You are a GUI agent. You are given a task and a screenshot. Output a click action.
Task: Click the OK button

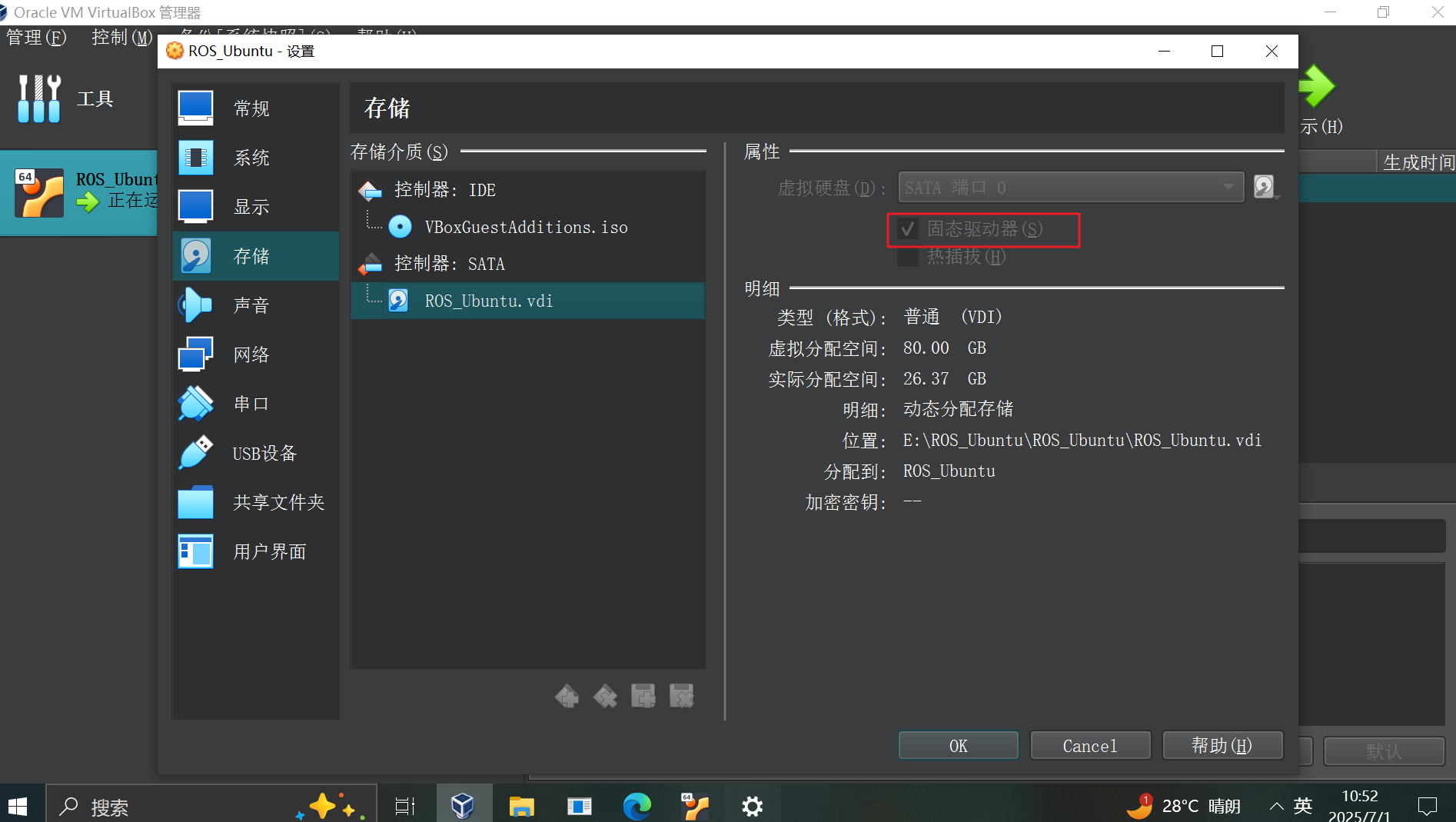[958, 746]
